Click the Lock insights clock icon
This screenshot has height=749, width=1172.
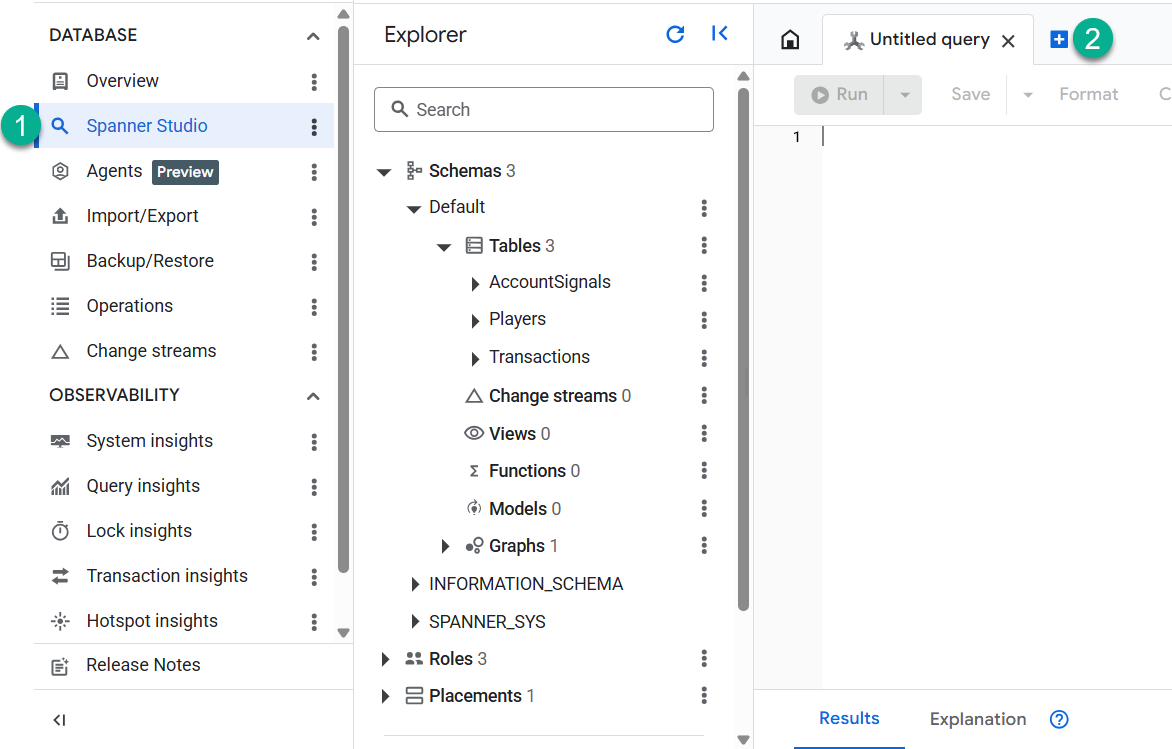pos(60,530)
